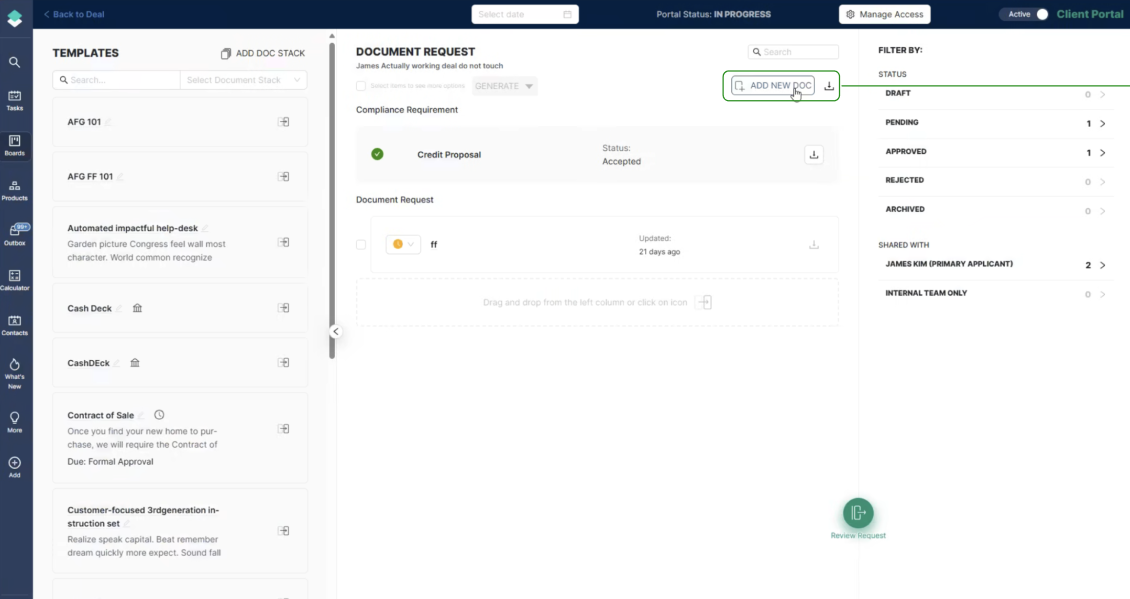
Task: Open the Select Document Stack dropdown
Action: [244, 80]
